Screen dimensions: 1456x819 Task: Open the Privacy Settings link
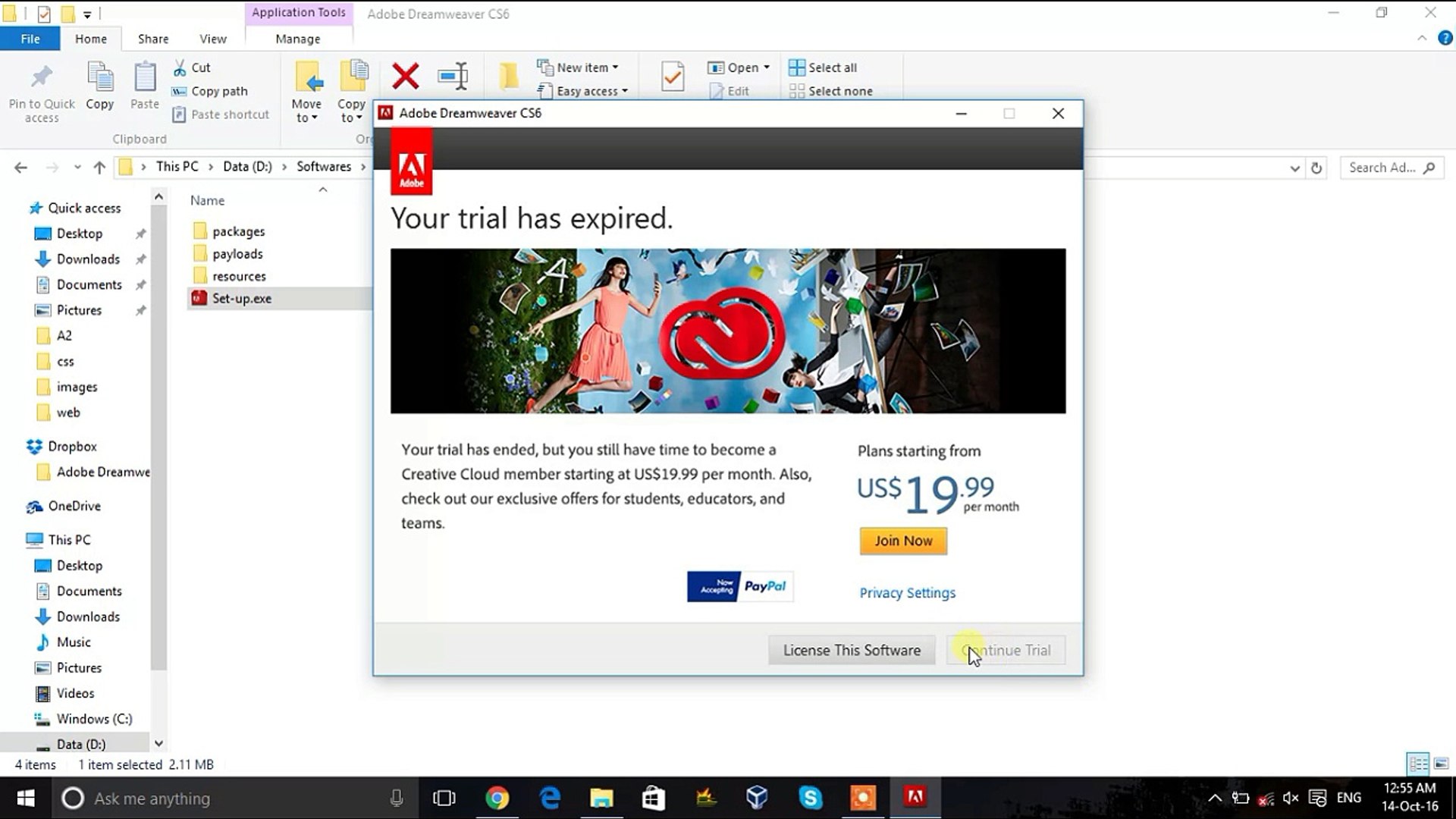pyautogui.click(x=907, y=593)
